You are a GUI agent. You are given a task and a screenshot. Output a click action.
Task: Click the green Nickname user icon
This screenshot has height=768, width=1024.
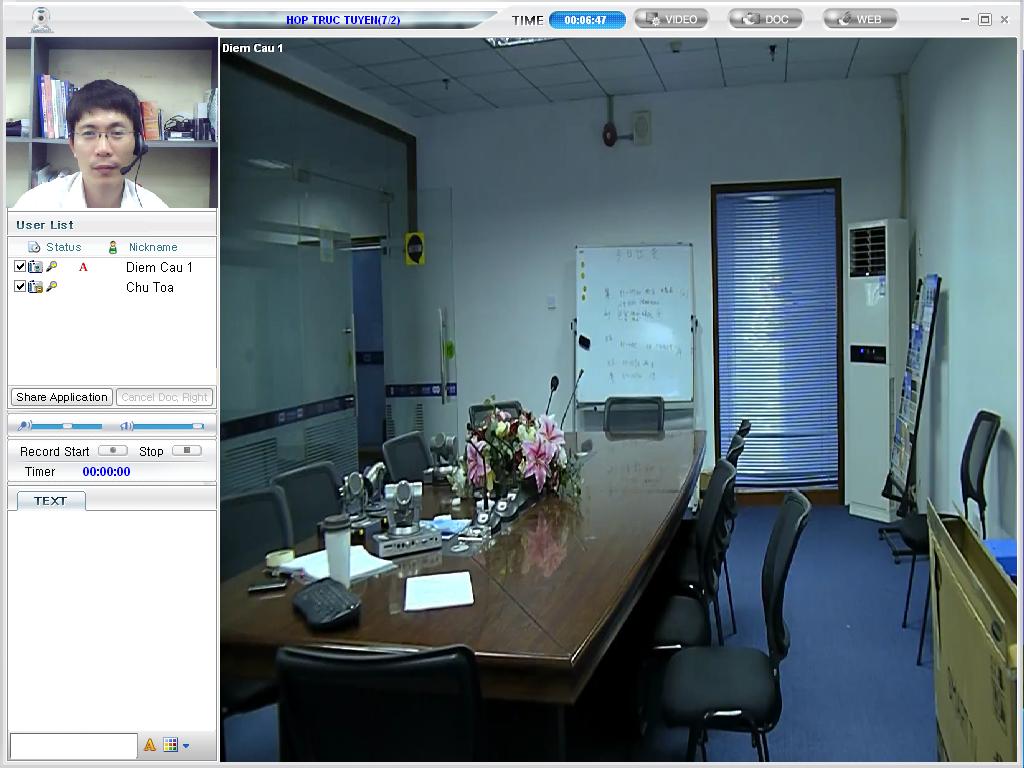point(113,247)
